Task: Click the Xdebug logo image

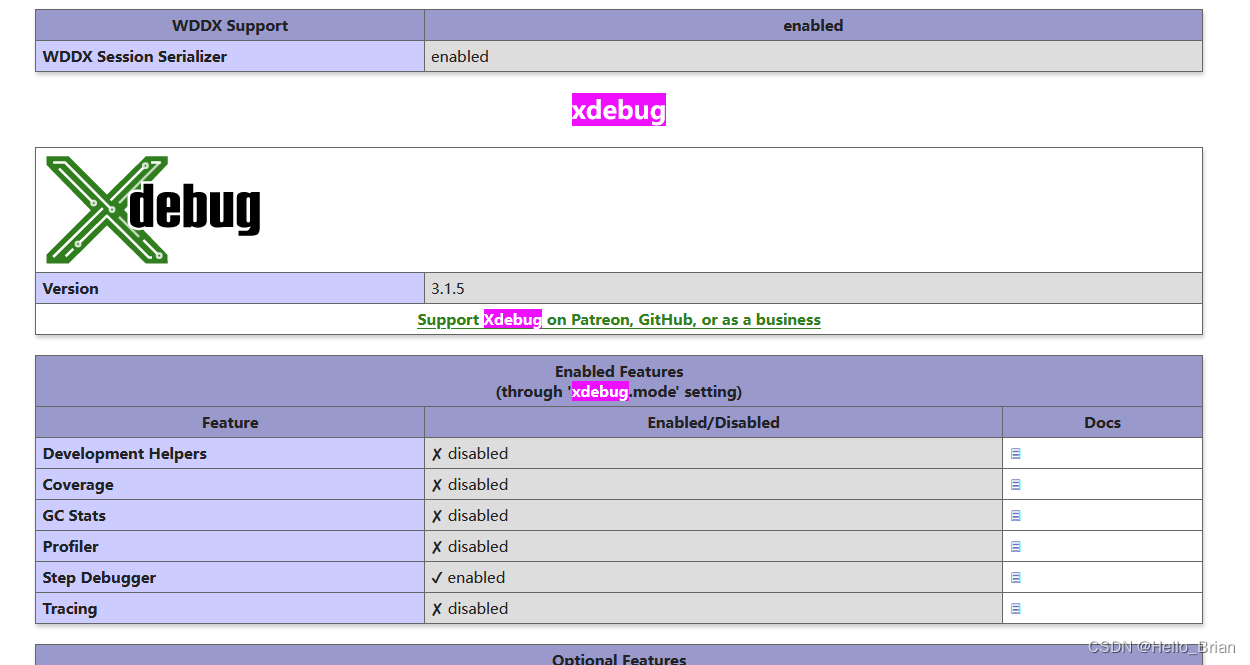Action: 153,210
